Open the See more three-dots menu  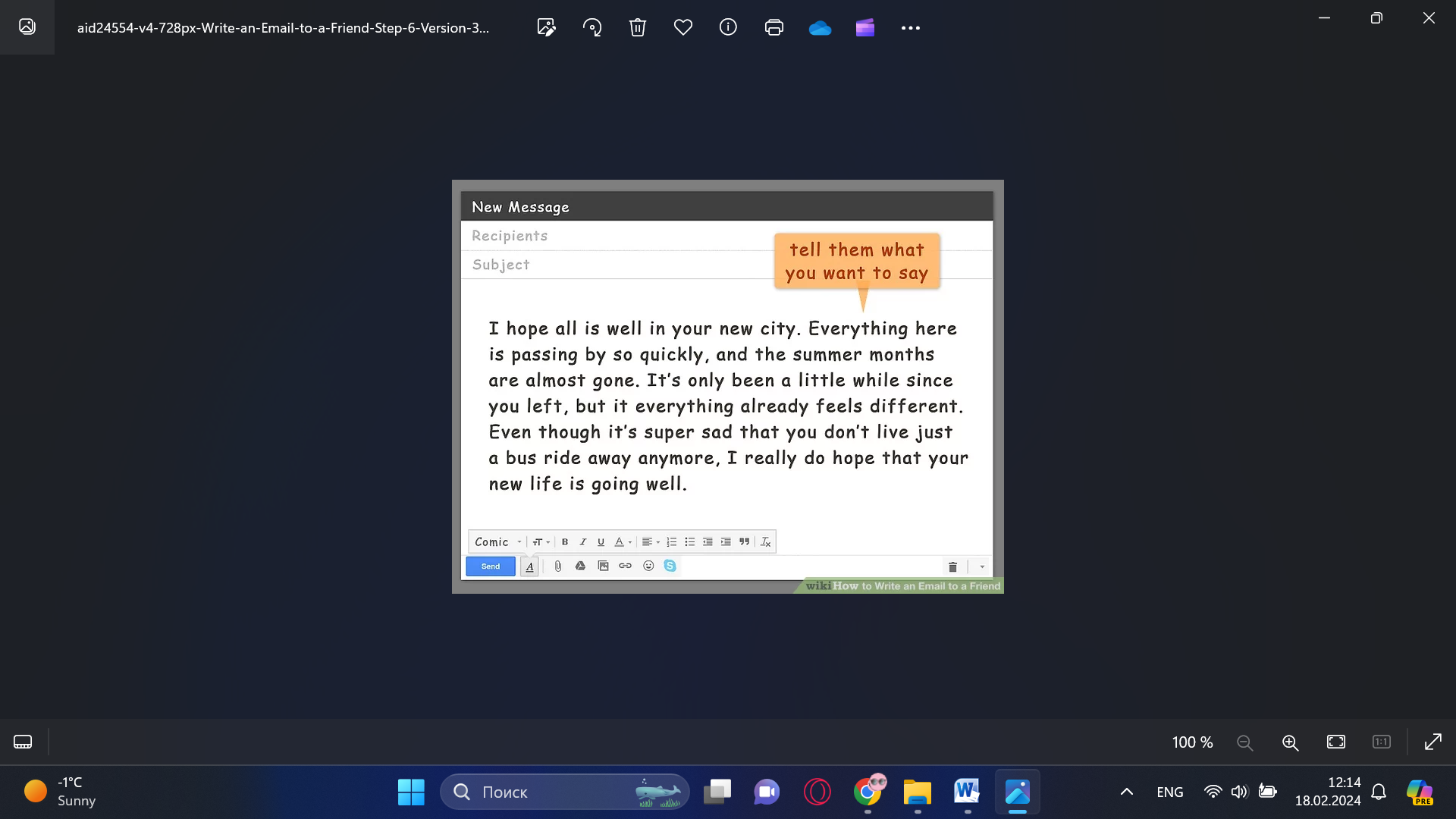[x=910, y=28]
